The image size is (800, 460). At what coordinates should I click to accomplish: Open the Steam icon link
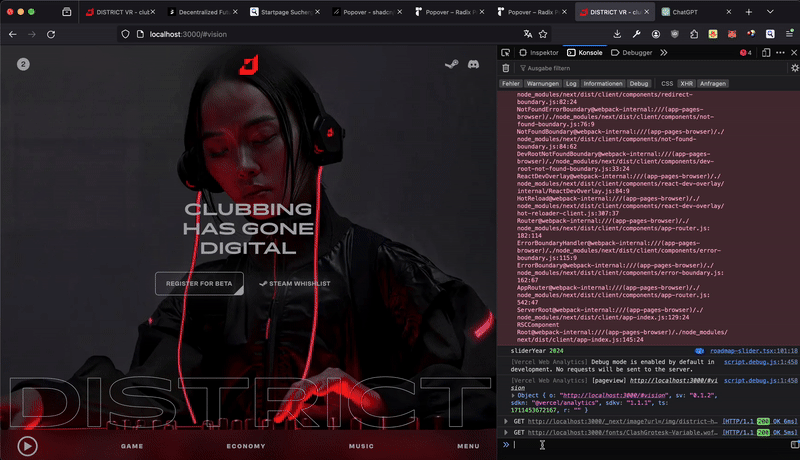(451, 65)
